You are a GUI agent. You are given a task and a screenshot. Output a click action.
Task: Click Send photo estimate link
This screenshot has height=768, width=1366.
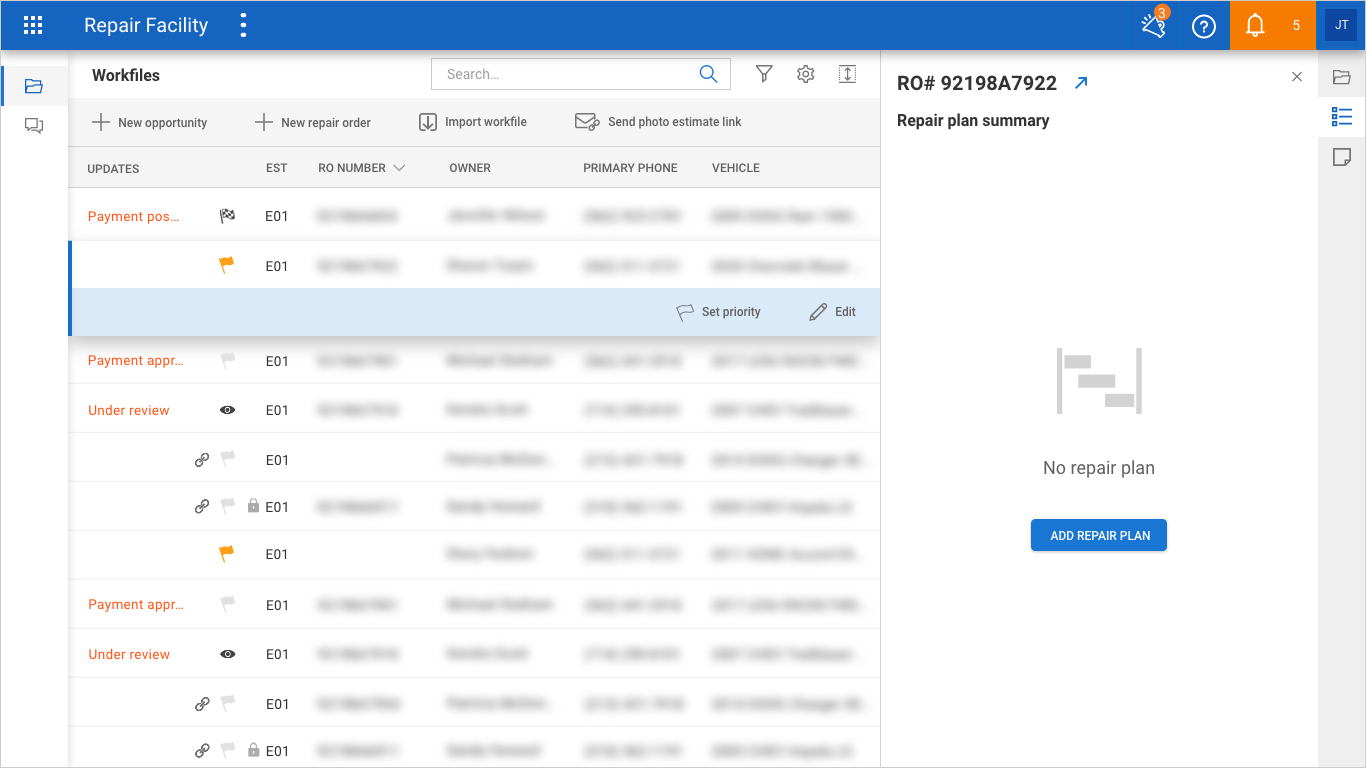(x=658, y=122)
